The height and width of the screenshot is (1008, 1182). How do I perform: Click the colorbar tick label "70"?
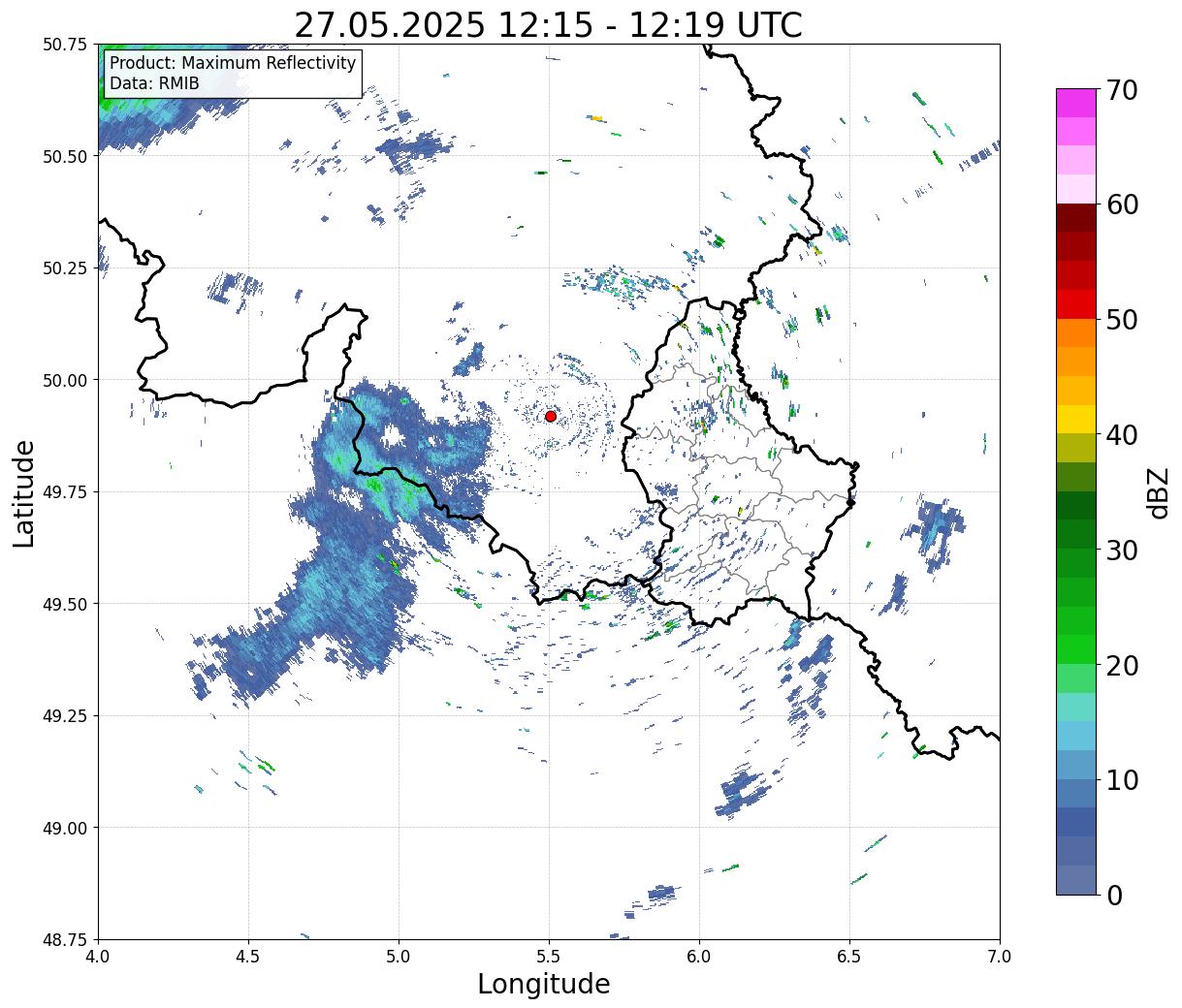pos(1121,89)
